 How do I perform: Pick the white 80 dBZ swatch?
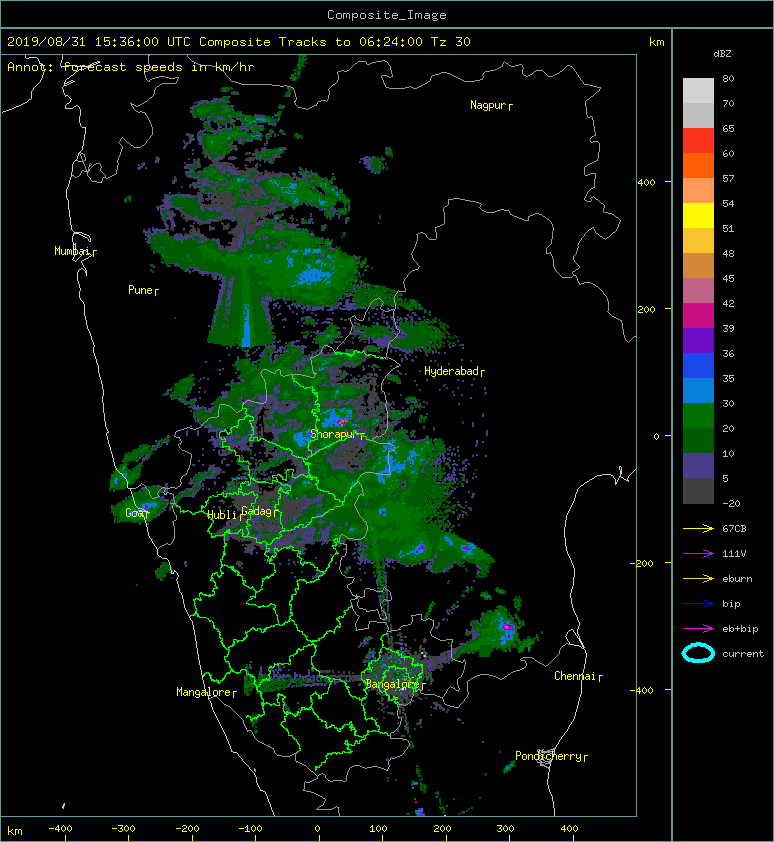pos(698,90)
